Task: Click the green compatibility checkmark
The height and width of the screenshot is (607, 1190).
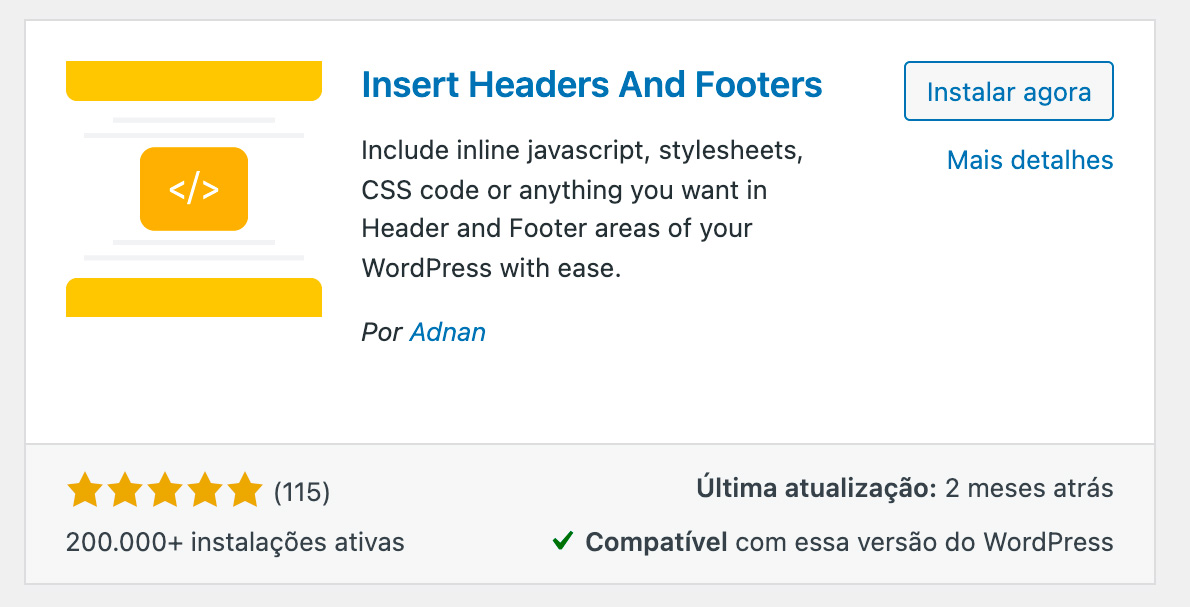Action: click(562, 541)
